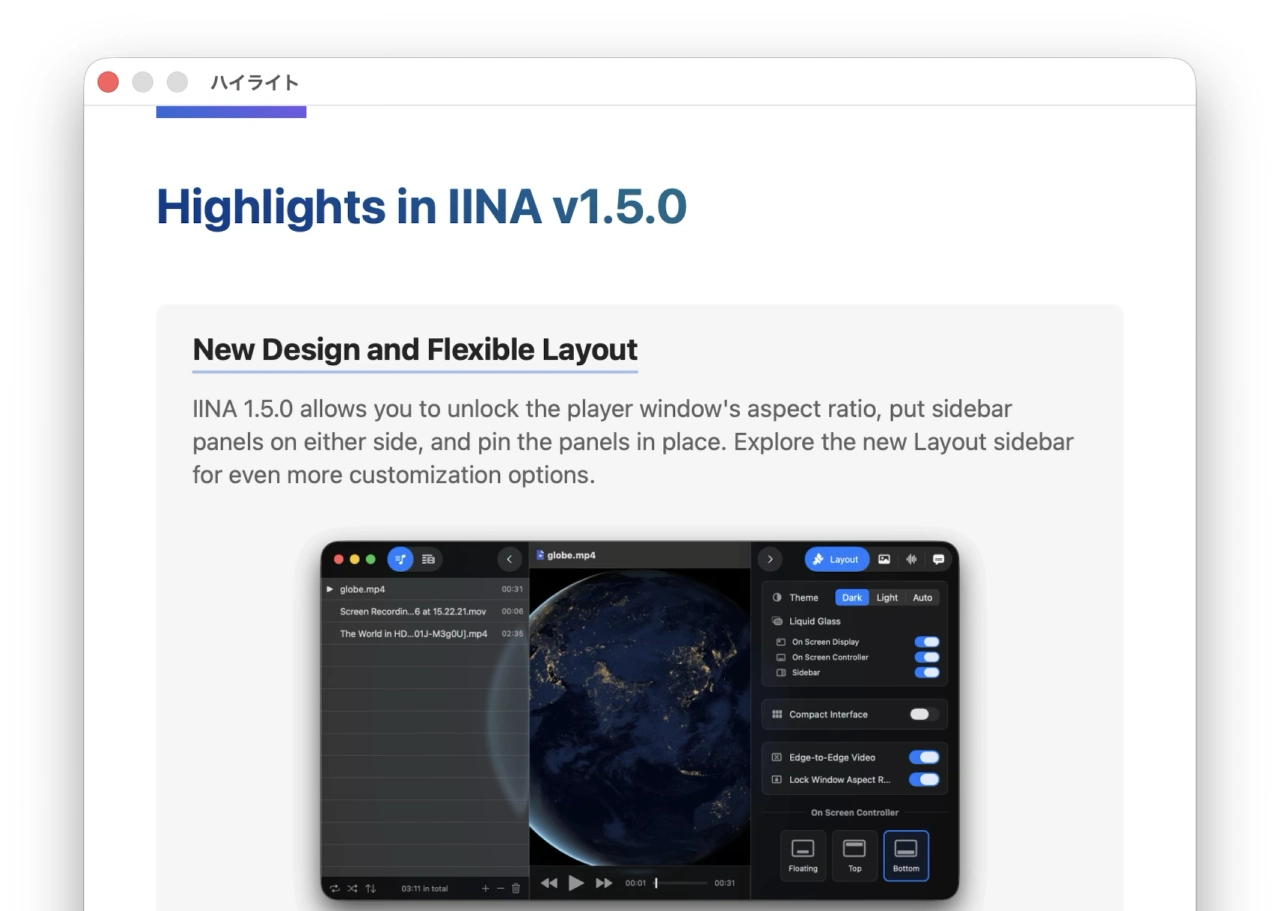Remove item with playlist minus icon
1280x911 pixels.
pos(501,888)
